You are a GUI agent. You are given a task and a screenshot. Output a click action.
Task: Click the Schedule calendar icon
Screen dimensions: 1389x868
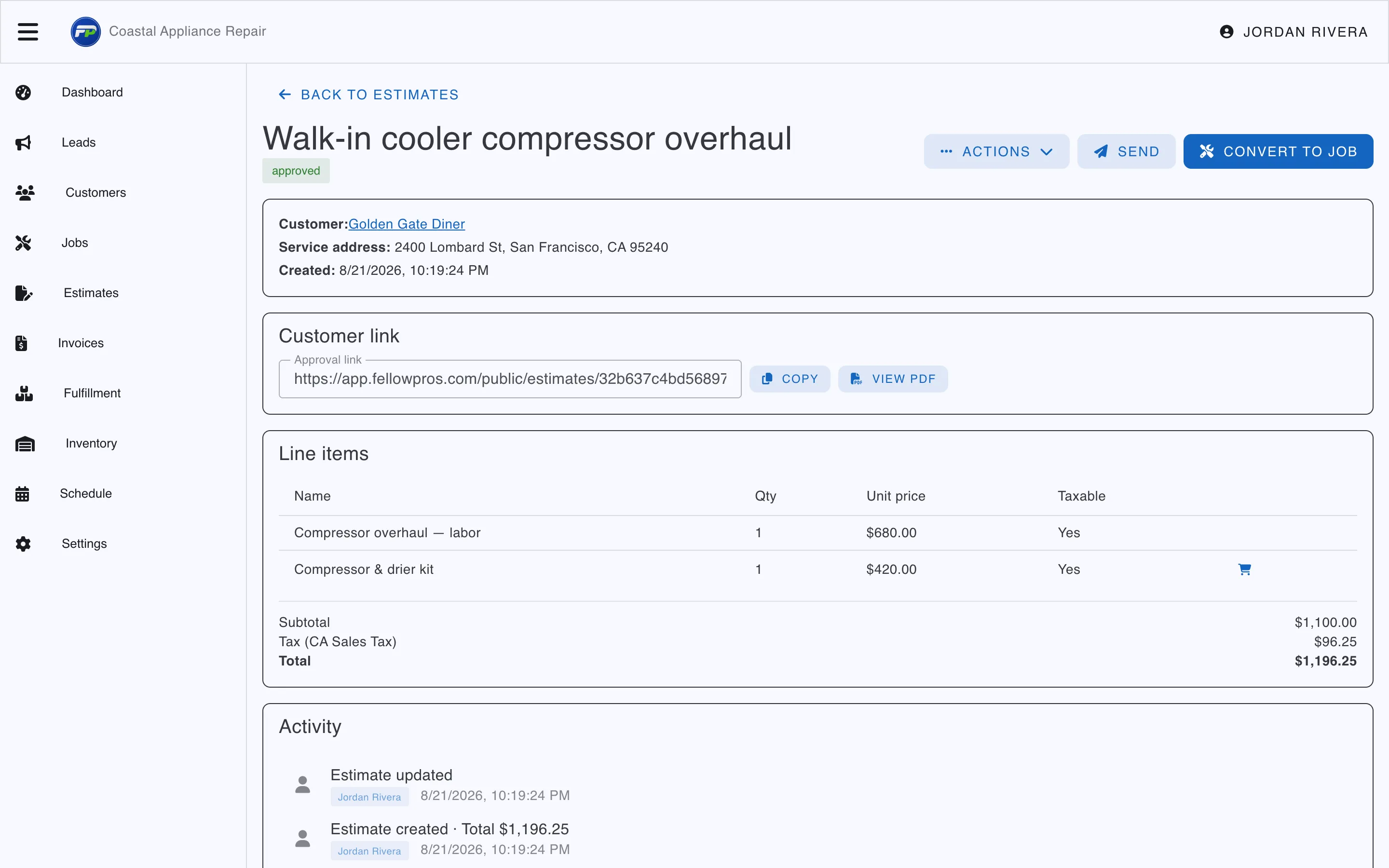tap(22, 494)
